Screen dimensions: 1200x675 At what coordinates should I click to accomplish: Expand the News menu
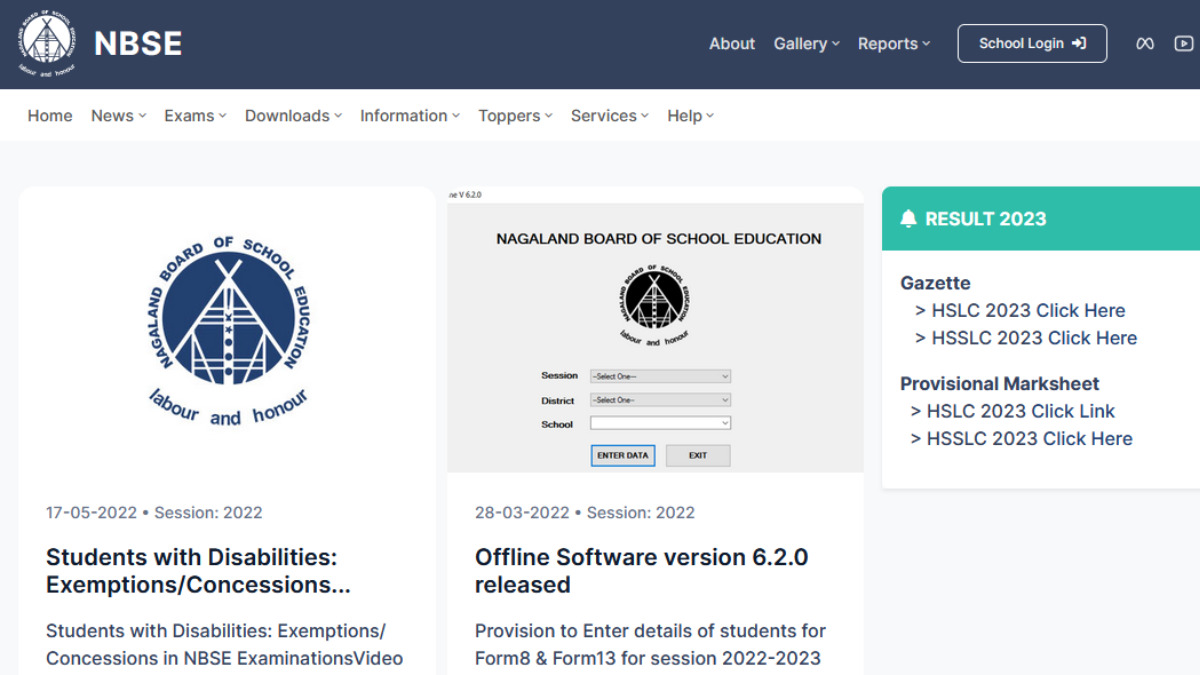tap(118, 116)
